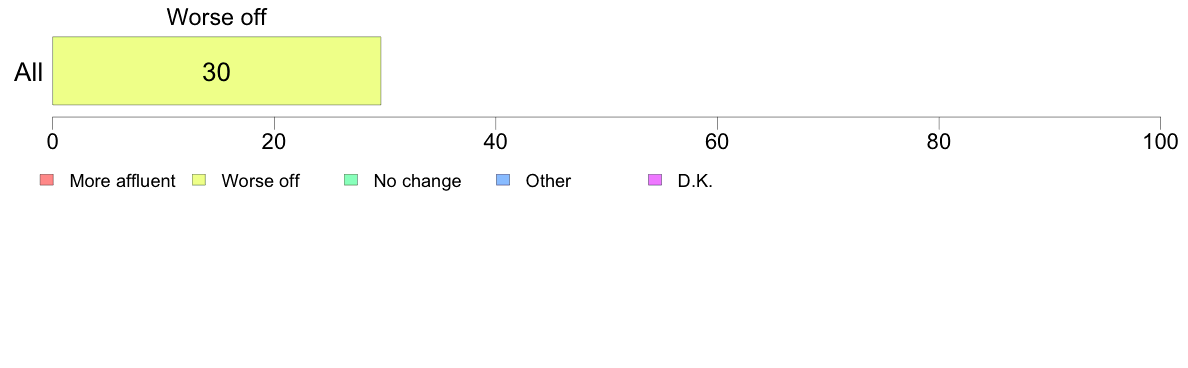Click the yellow Worse off legend swatch
The height and width of the screenshot is (368, 1188).
pyautogui.click(x=199, y=180)
